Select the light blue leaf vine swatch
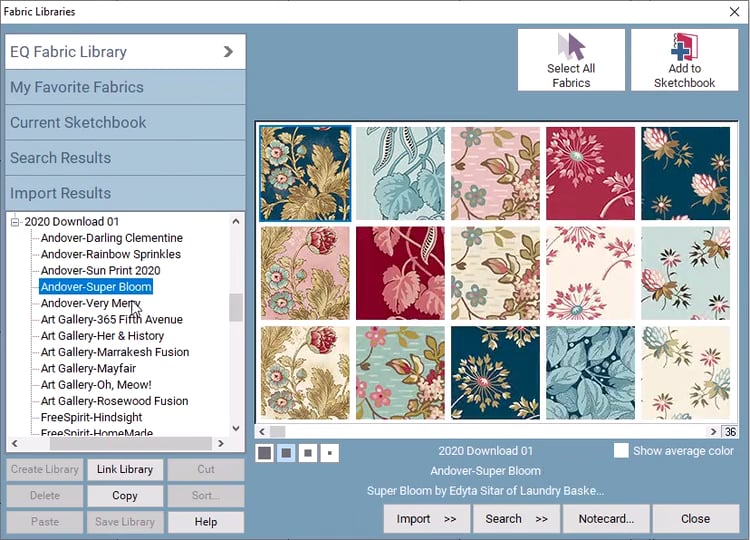This screenshot has height=540, width=750. click(400, 173)
